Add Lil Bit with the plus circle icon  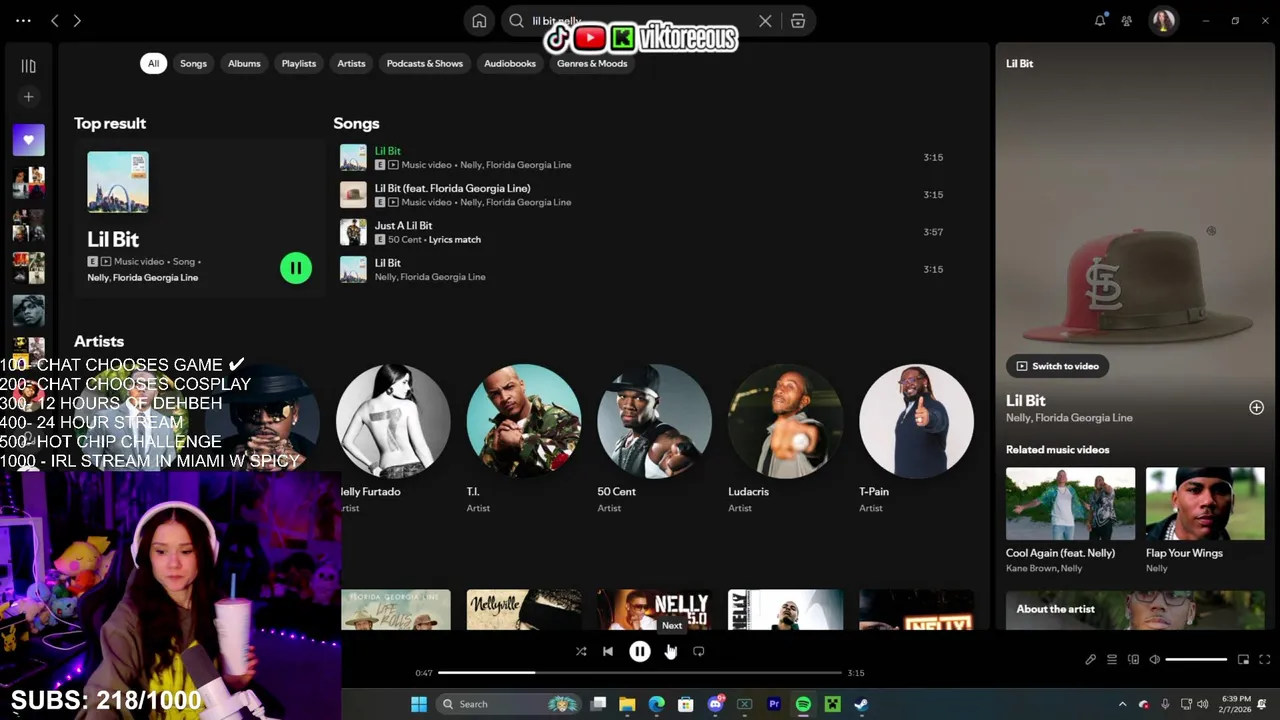pos(1256,407)
